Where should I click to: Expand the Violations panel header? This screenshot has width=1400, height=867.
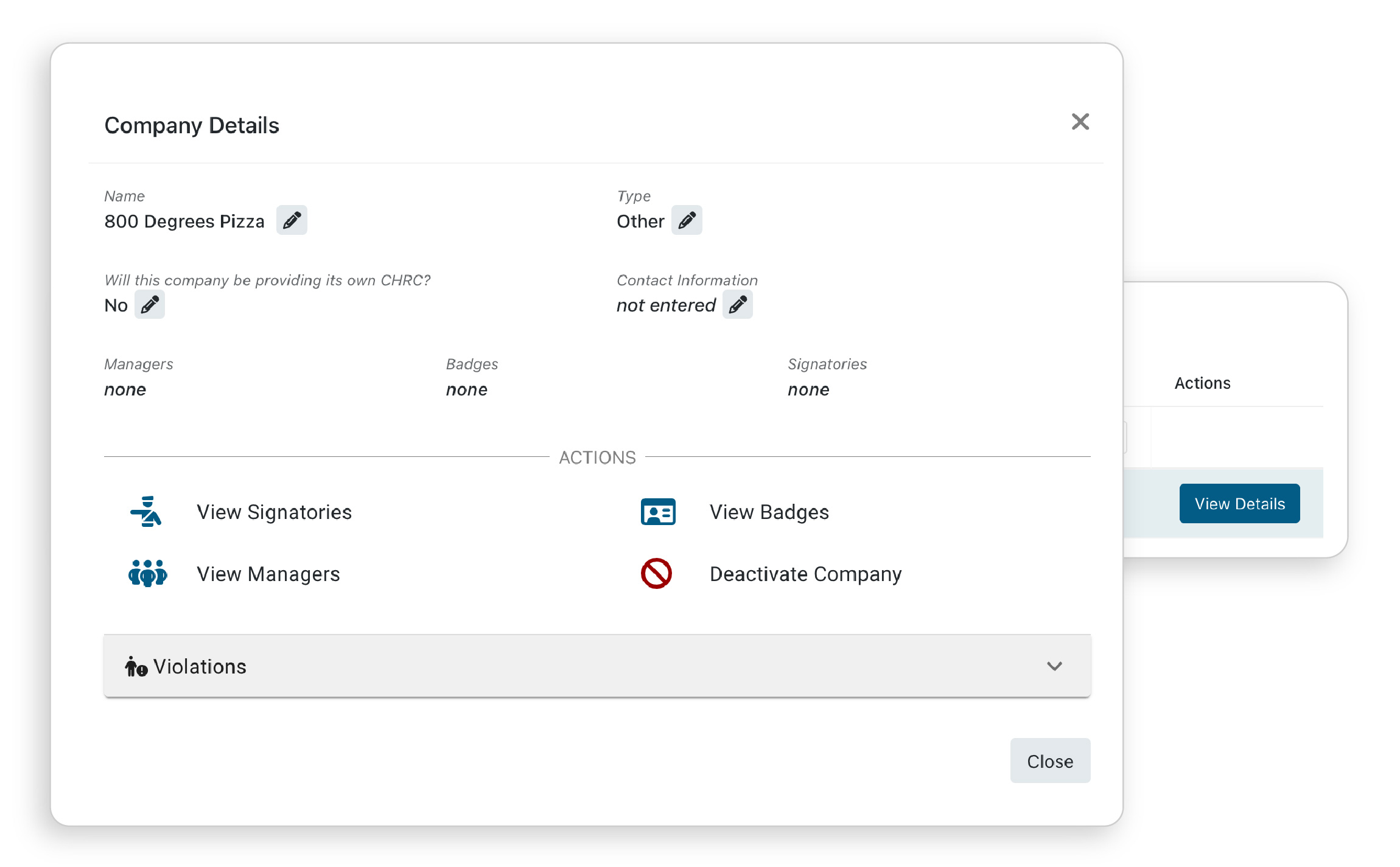tap(597, 666)
